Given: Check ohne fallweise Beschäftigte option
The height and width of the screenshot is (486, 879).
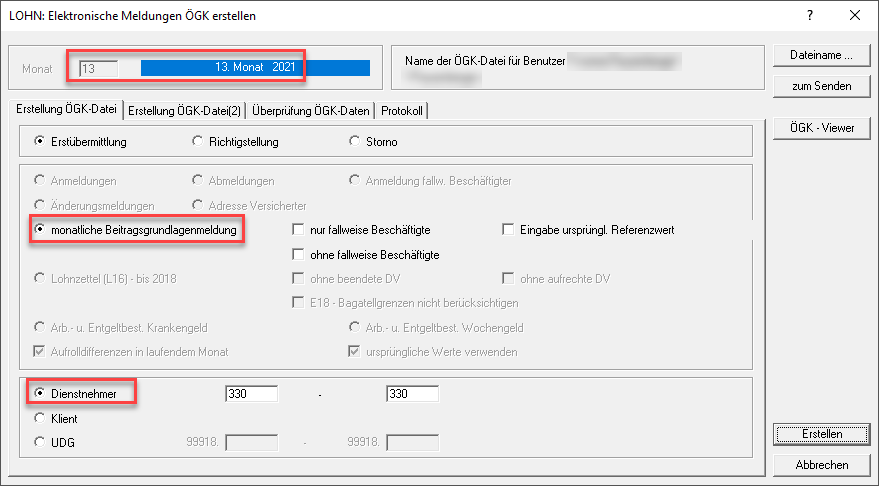Looking at the screenshot, I should click(x=298, y=255).
